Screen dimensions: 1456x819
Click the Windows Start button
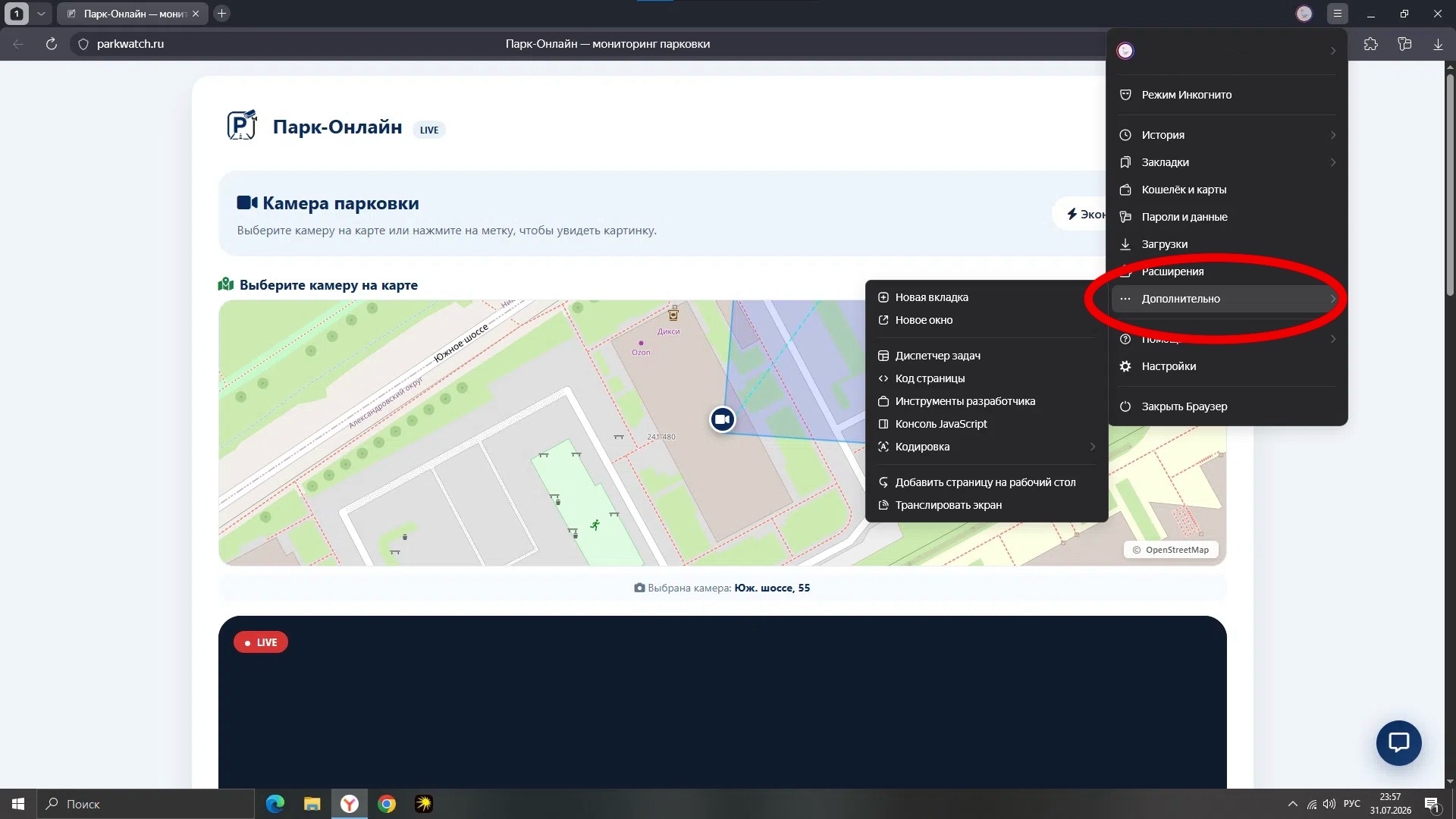pos(18,804)
